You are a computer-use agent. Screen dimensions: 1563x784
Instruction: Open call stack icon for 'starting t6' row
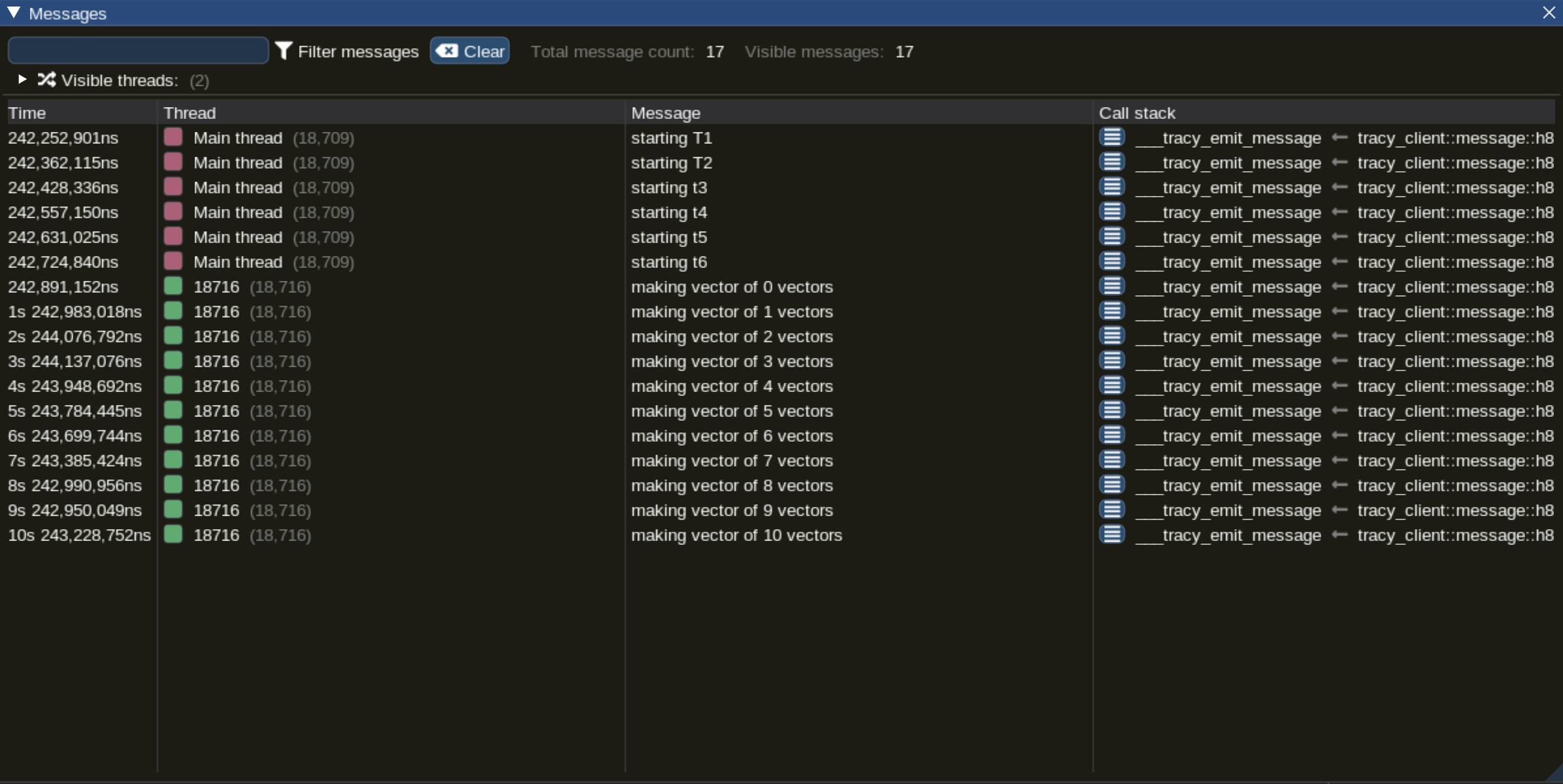(x=1111, y=261)
